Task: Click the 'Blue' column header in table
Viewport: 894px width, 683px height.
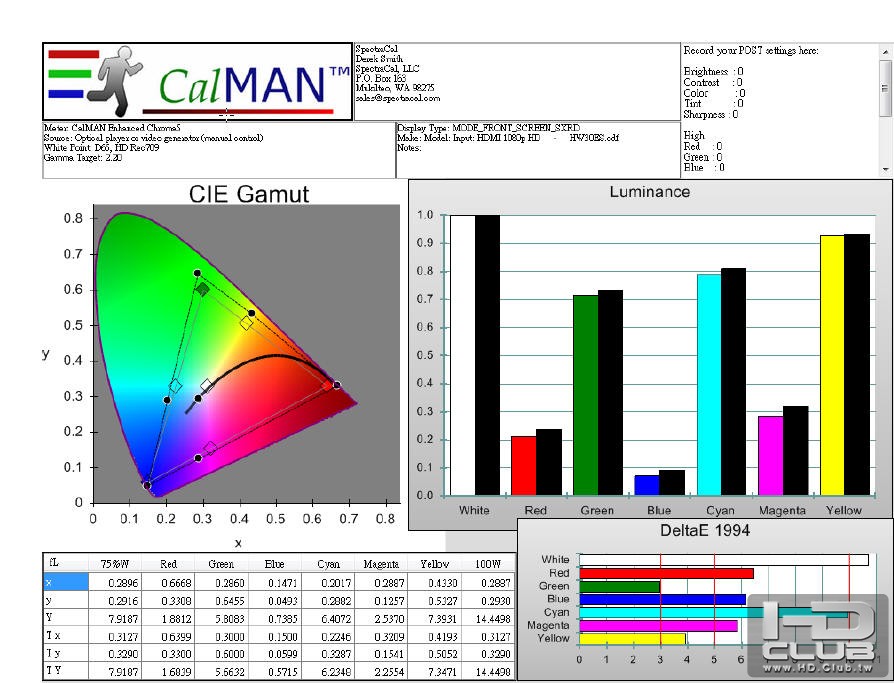Action: tap(274, 563)
